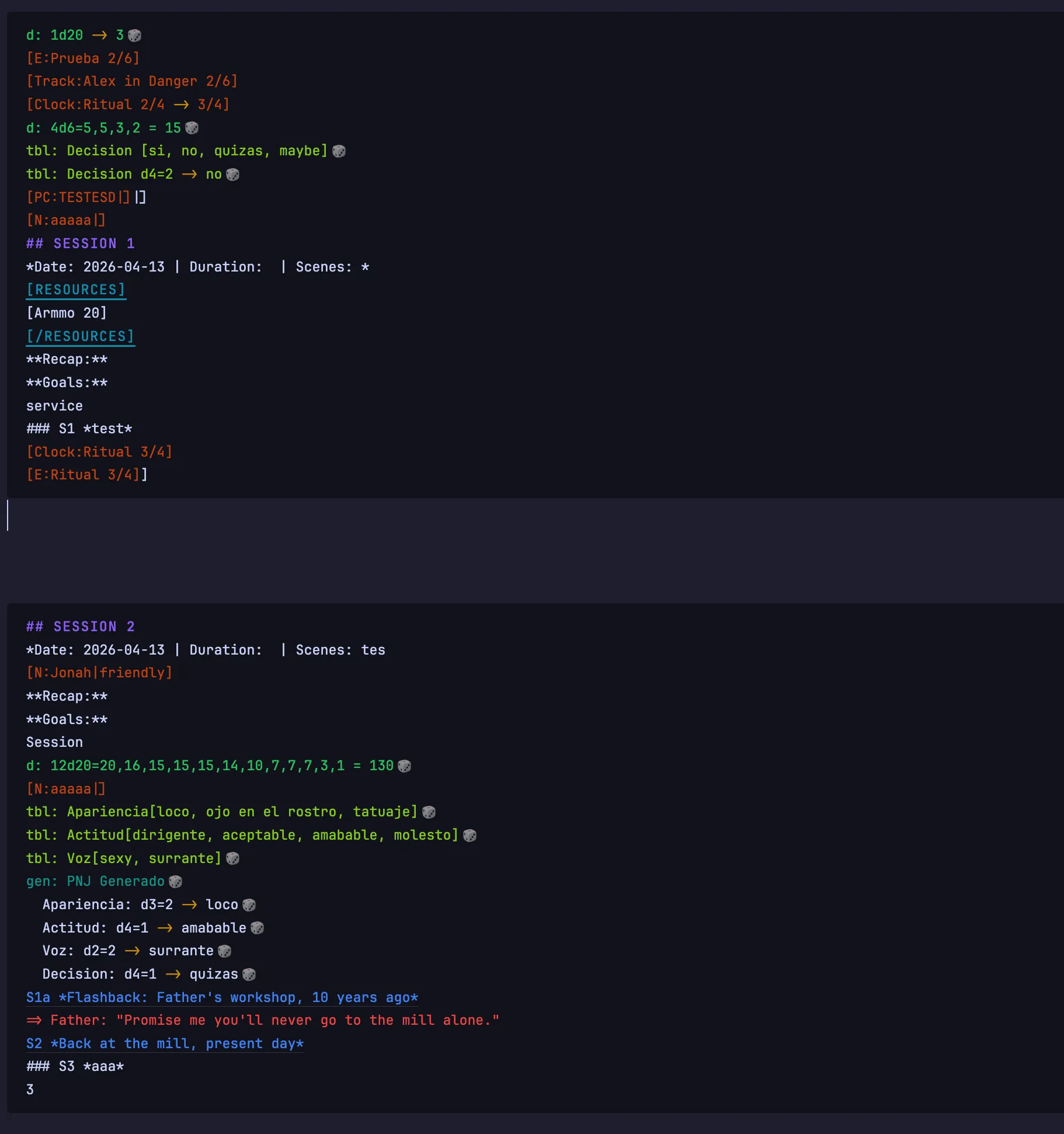
Task: Click dice icon next to Apariencia table definition
Action: 429,812
